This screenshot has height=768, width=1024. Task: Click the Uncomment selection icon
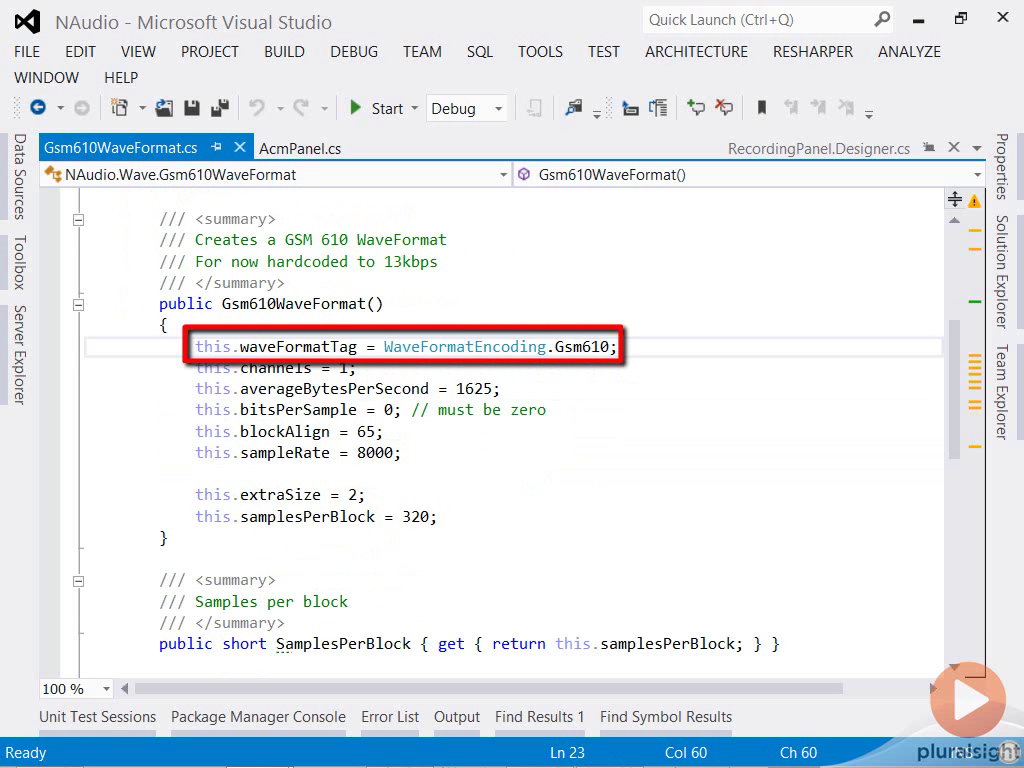point(724,108)
